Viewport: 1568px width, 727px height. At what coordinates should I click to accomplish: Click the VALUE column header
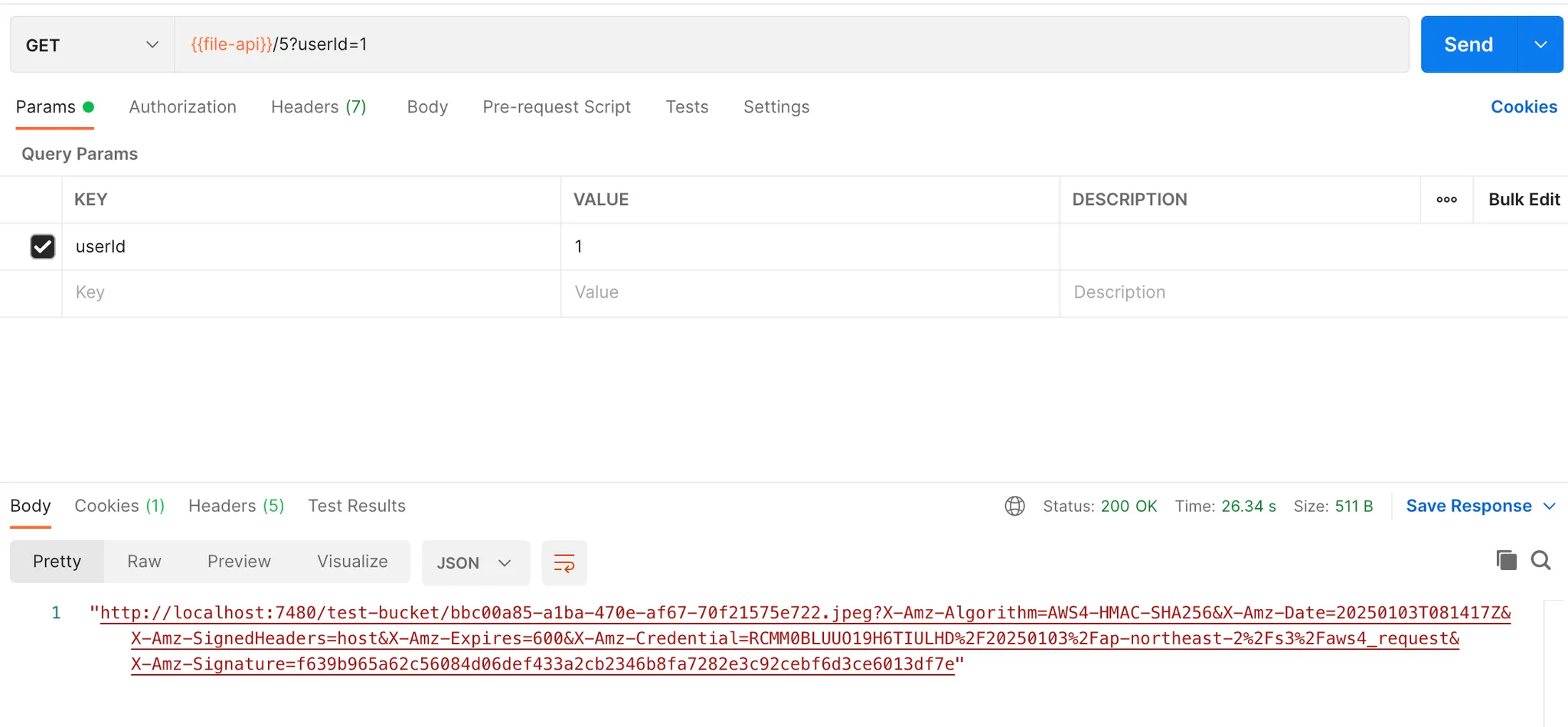point(601,200)
